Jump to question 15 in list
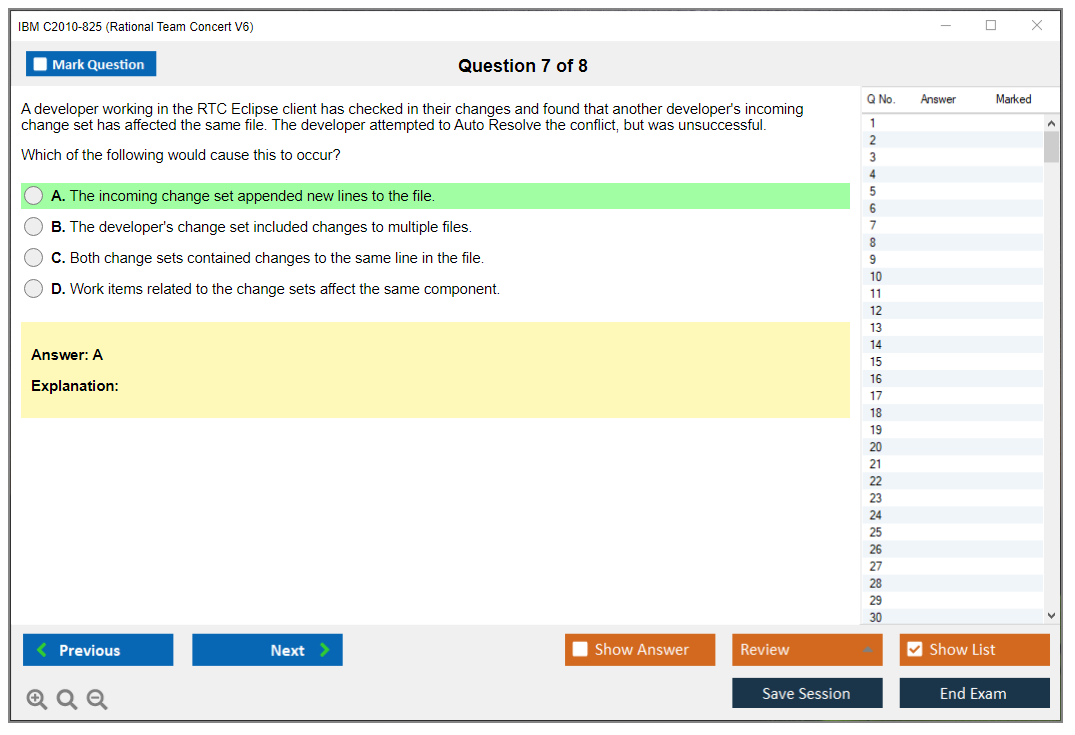Image resolution: width=1075 pixels, height=735 pixels. coord(876,362)
